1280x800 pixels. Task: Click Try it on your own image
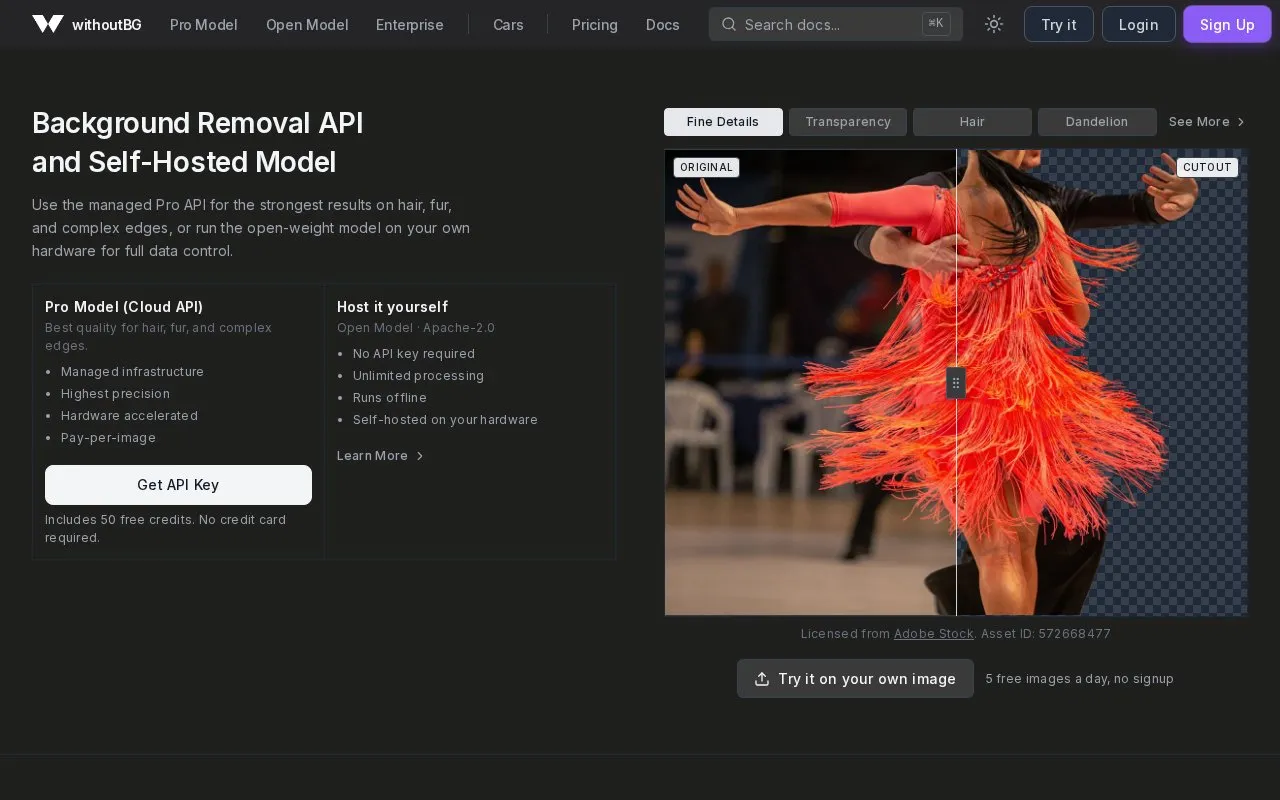click(x=855, y=679)
